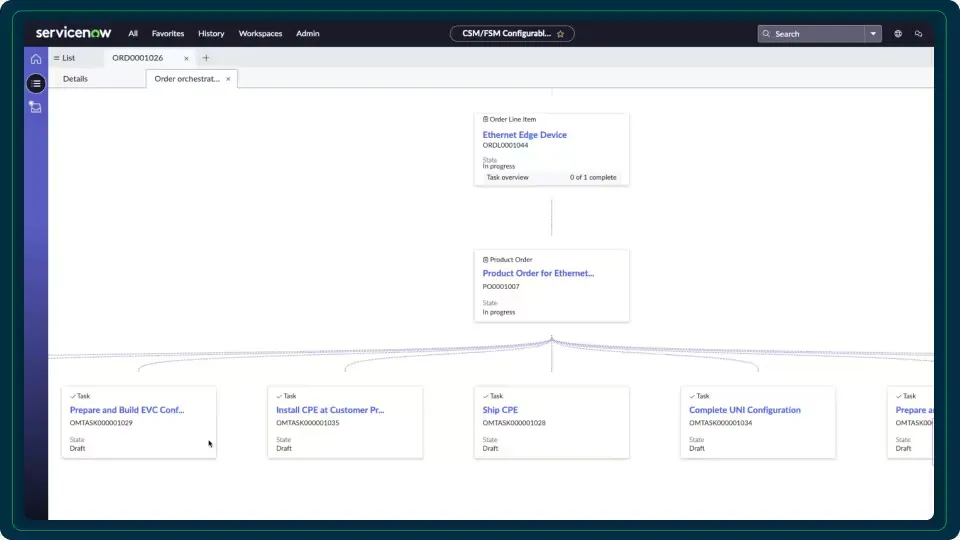The width and height of the screenshot is (960, 540).
Task: Select the ORD0001026 tab
Action: [138, 58]
